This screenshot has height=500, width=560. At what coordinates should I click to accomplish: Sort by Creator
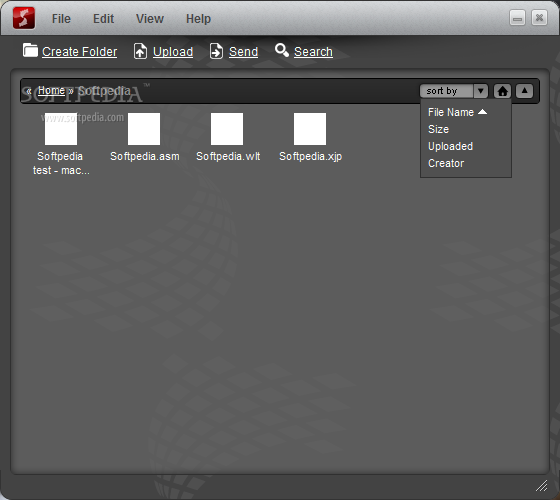(x=446, y=164)
